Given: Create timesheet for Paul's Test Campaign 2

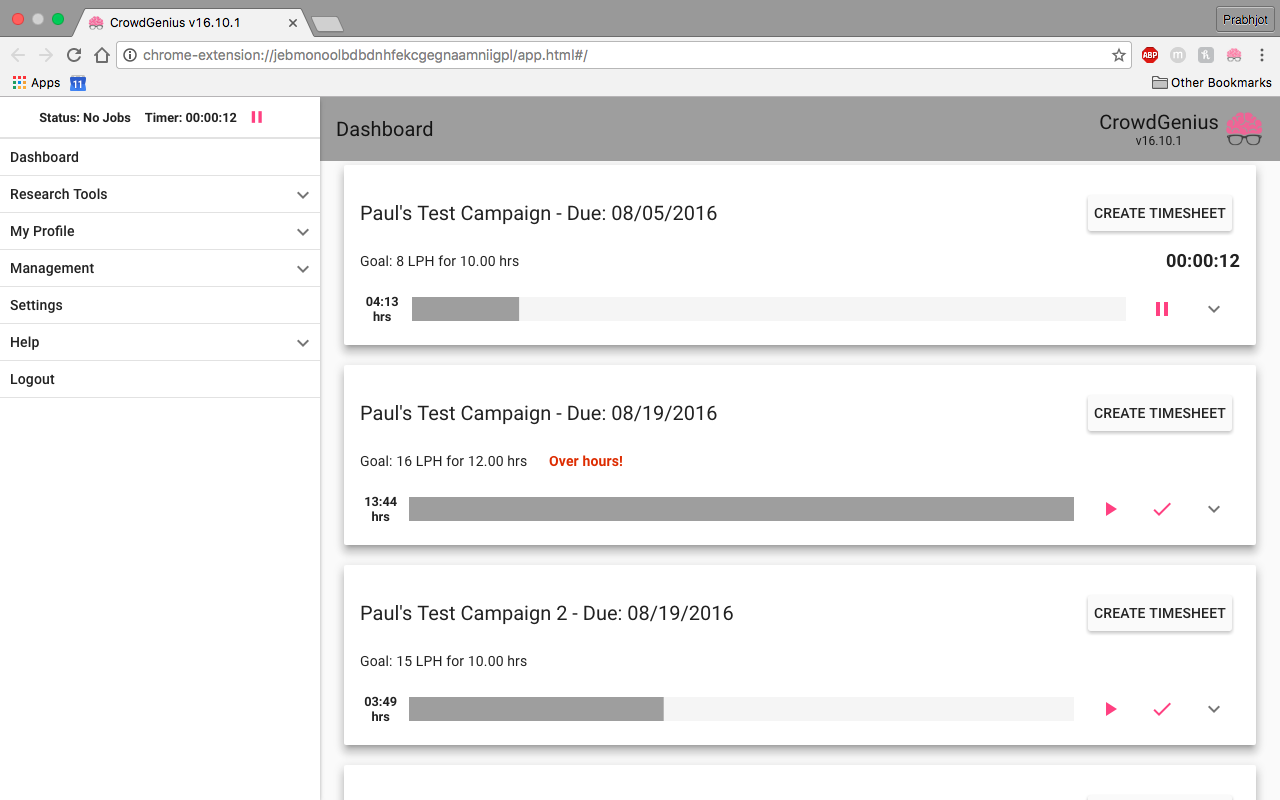Looking at the screenshot, I should pos(1160,613).
